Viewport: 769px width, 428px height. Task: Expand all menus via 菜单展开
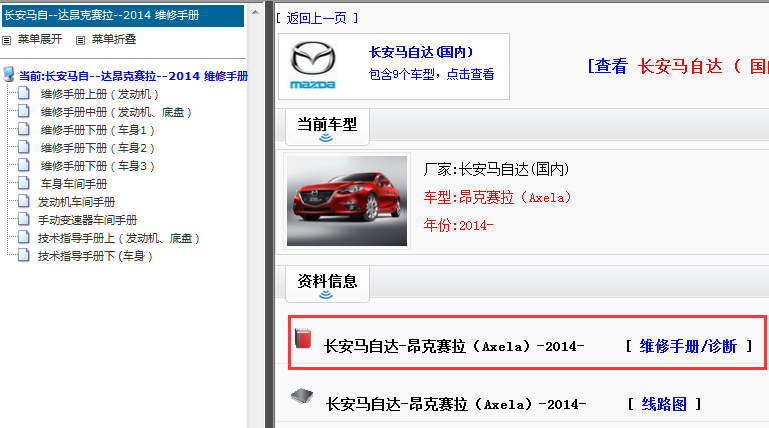point(40,39)
